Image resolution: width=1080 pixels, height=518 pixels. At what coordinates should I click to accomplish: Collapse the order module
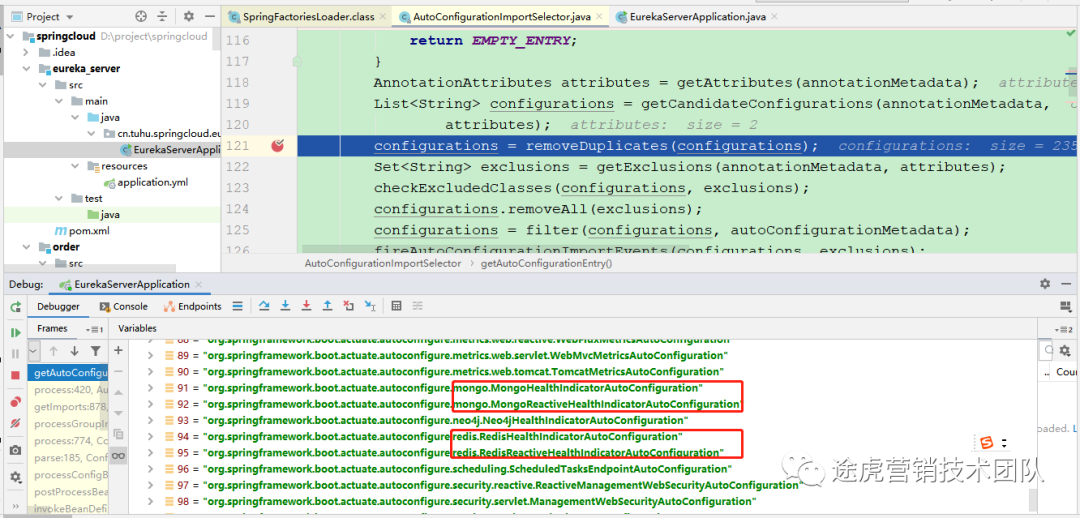tap(26, 247)
